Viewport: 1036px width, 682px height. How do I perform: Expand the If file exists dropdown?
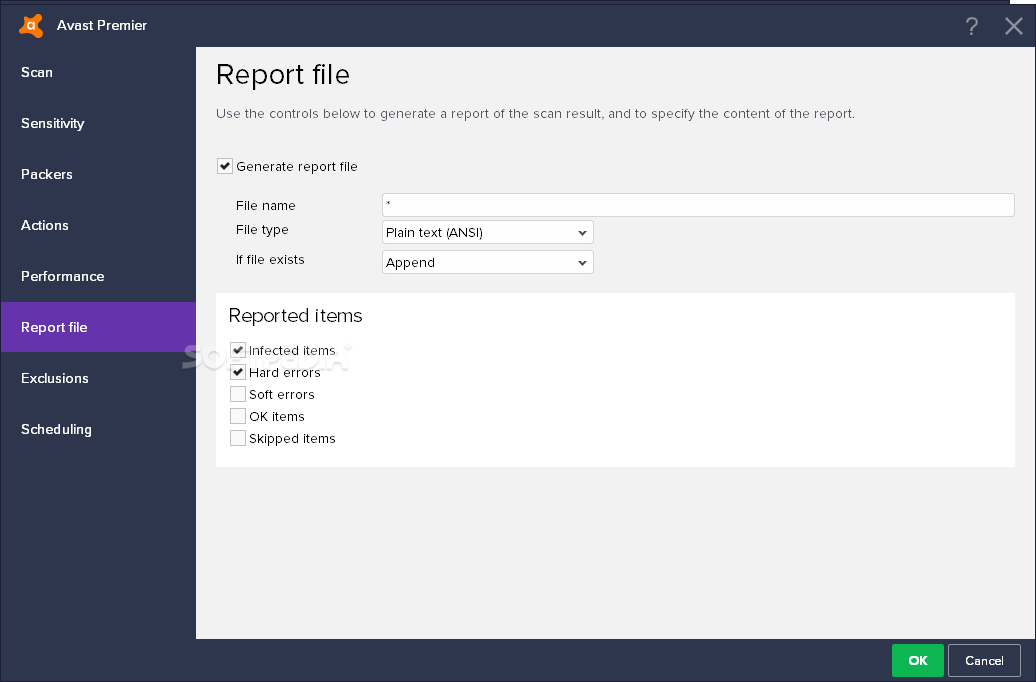(488, 262)
